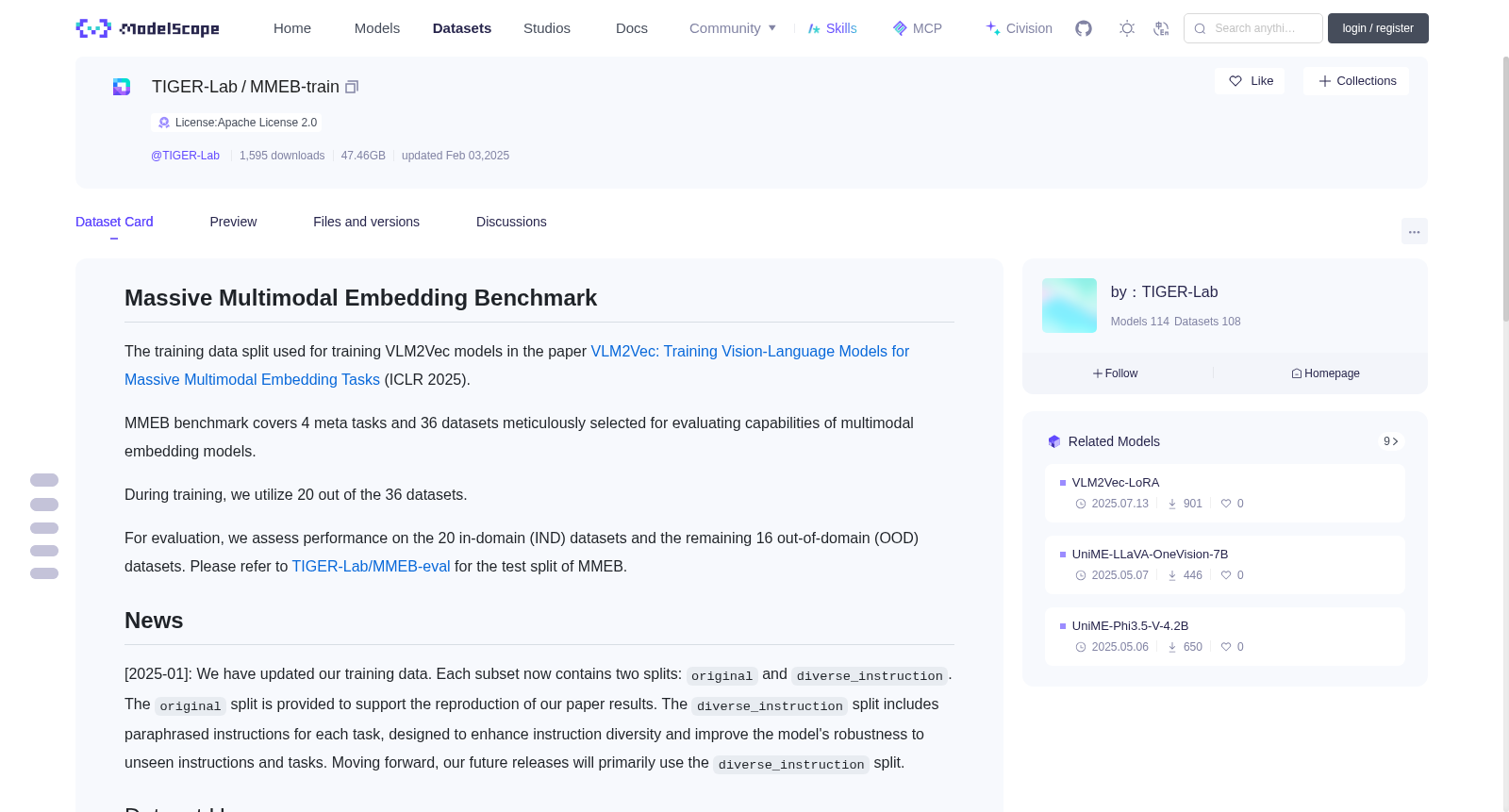1509x812 pixels.
Task: Click the heart icon in Like
Action: 1235,81
